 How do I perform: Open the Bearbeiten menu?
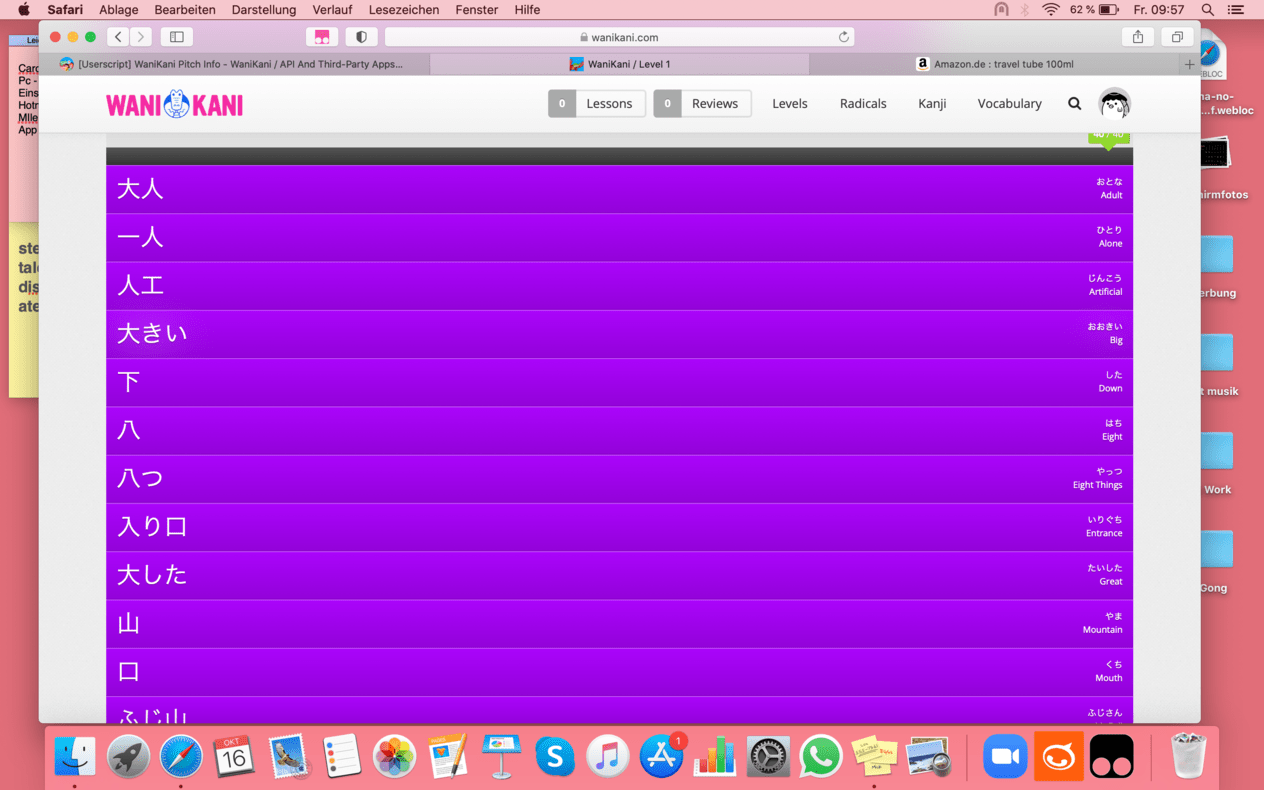[185, 9]
